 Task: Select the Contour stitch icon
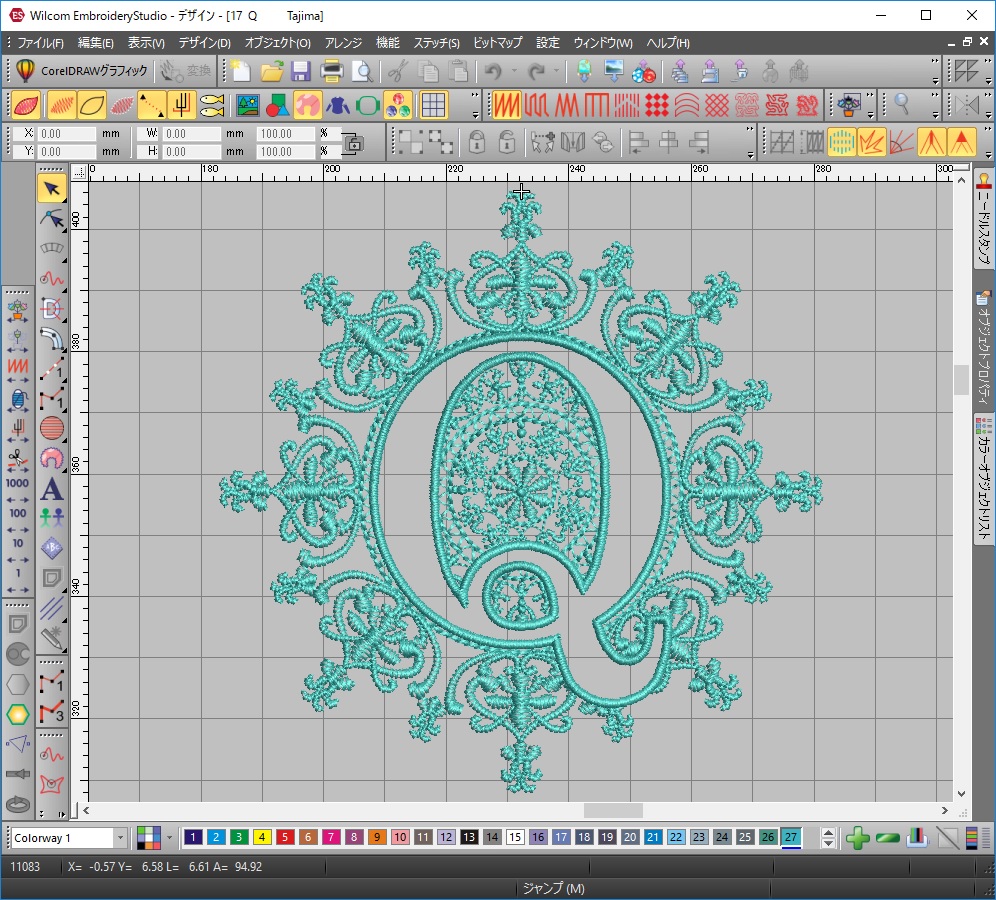point(687,105)
